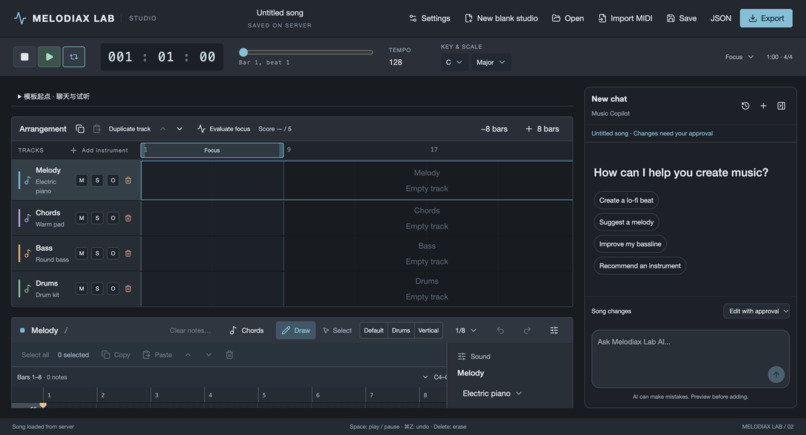Select the Draw tool
Viewport: 806px width, 435px height.
(x=296, y=331)
